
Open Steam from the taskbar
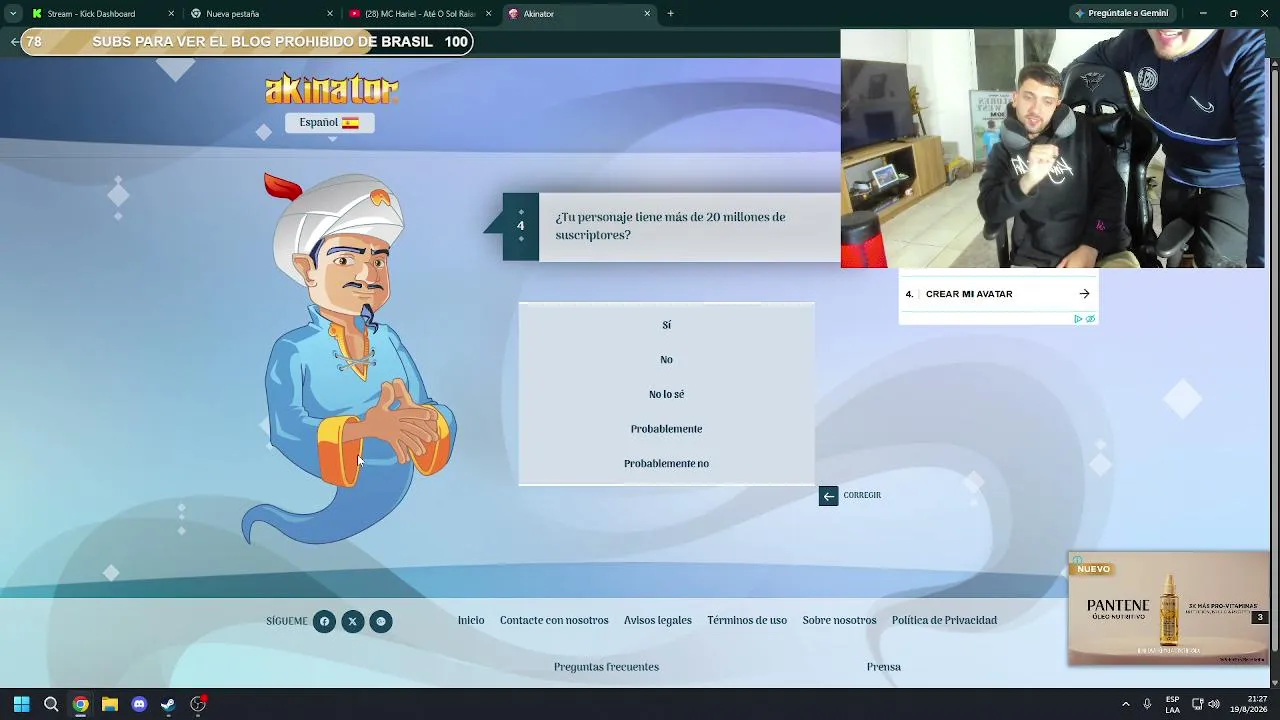tap(168, 704)
